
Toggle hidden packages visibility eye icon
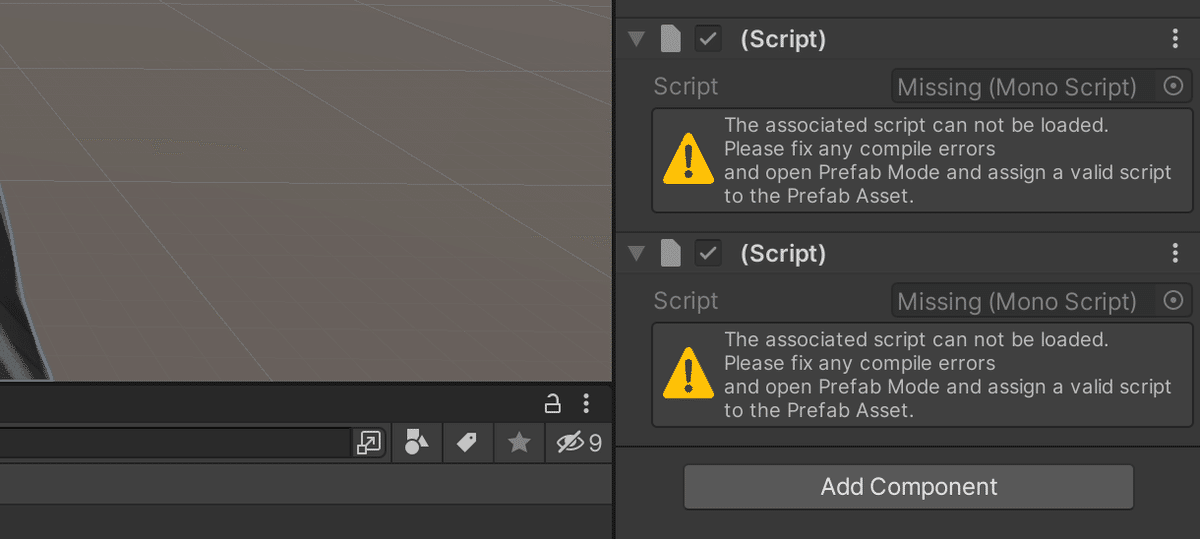(579, 442)
